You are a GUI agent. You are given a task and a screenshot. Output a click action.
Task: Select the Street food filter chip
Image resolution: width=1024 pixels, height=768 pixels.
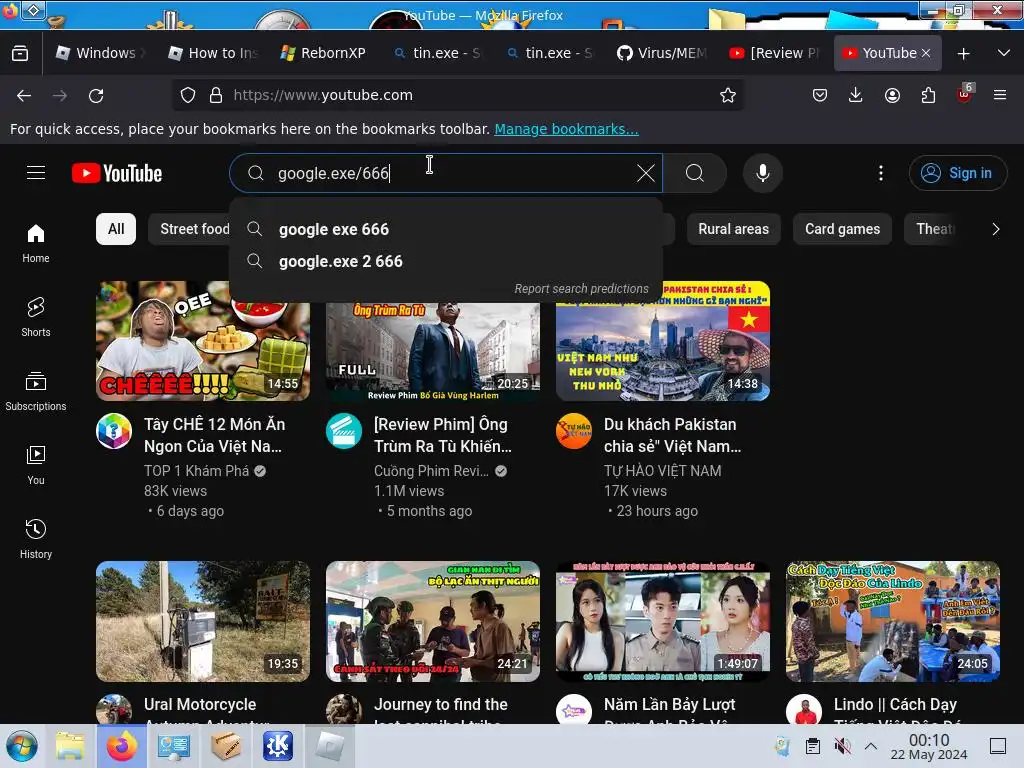[x=191, y=229]
